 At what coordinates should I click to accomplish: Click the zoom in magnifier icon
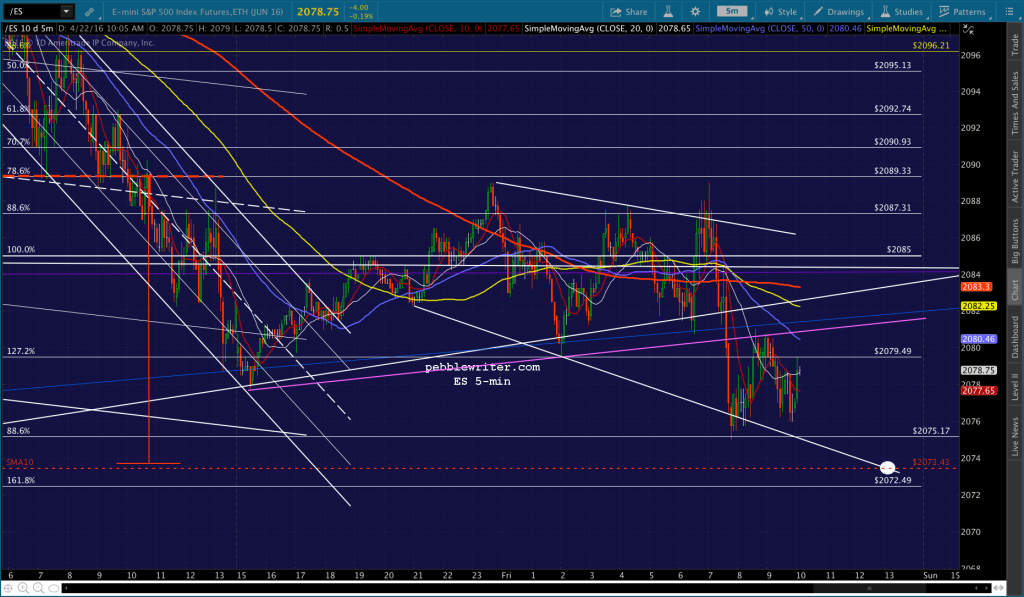tap(23, 589)
